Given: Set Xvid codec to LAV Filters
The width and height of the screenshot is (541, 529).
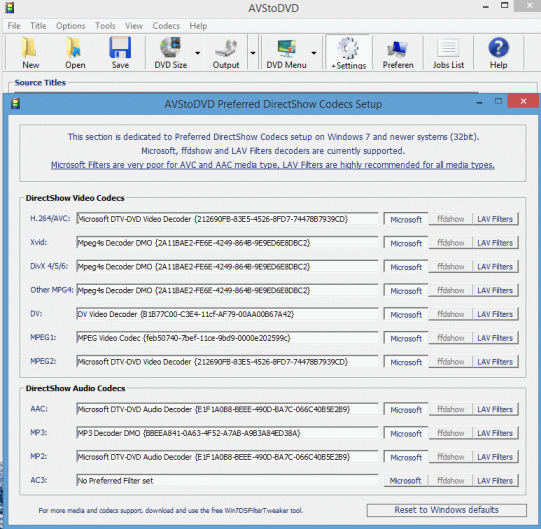Looking at the screenshot, I should pyautogui.click(x=495, y=243).
